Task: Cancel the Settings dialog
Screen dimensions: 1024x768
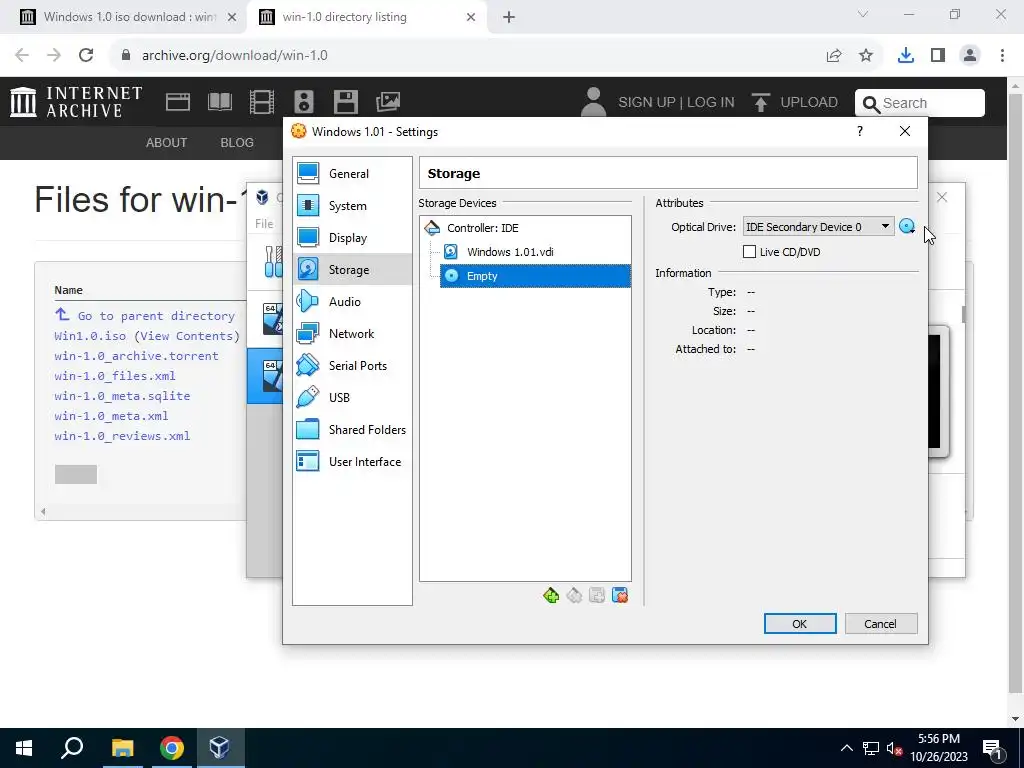Action: click(880, 624)
